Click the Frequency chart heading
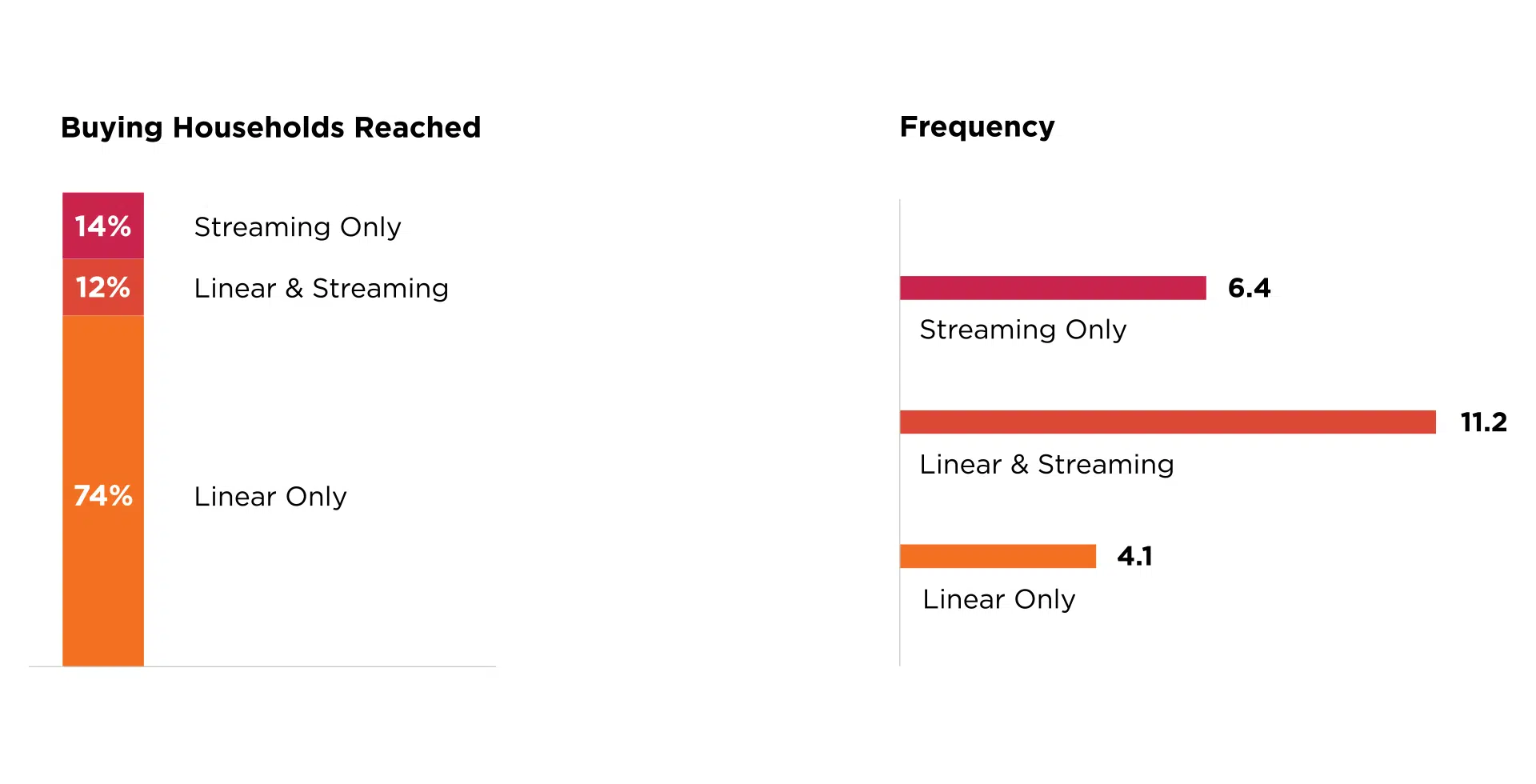This screenshot has width=1536, height=784. [977, 127]
